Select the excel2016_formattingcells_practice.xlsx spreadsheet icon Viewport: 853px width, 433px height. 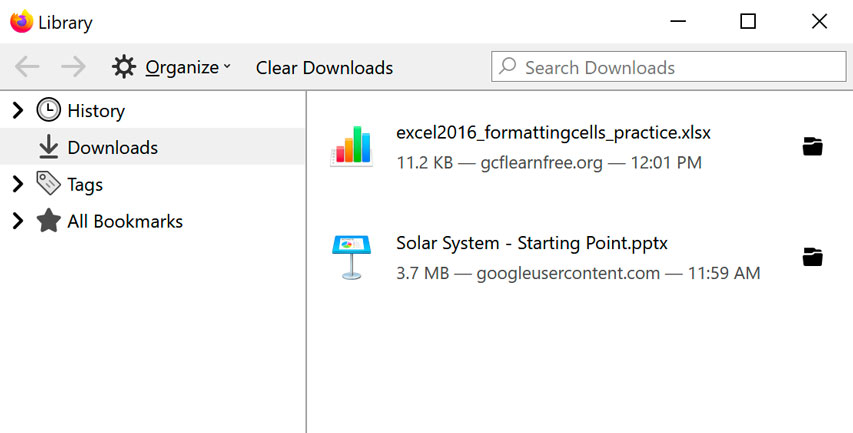[x=351, y=146]
